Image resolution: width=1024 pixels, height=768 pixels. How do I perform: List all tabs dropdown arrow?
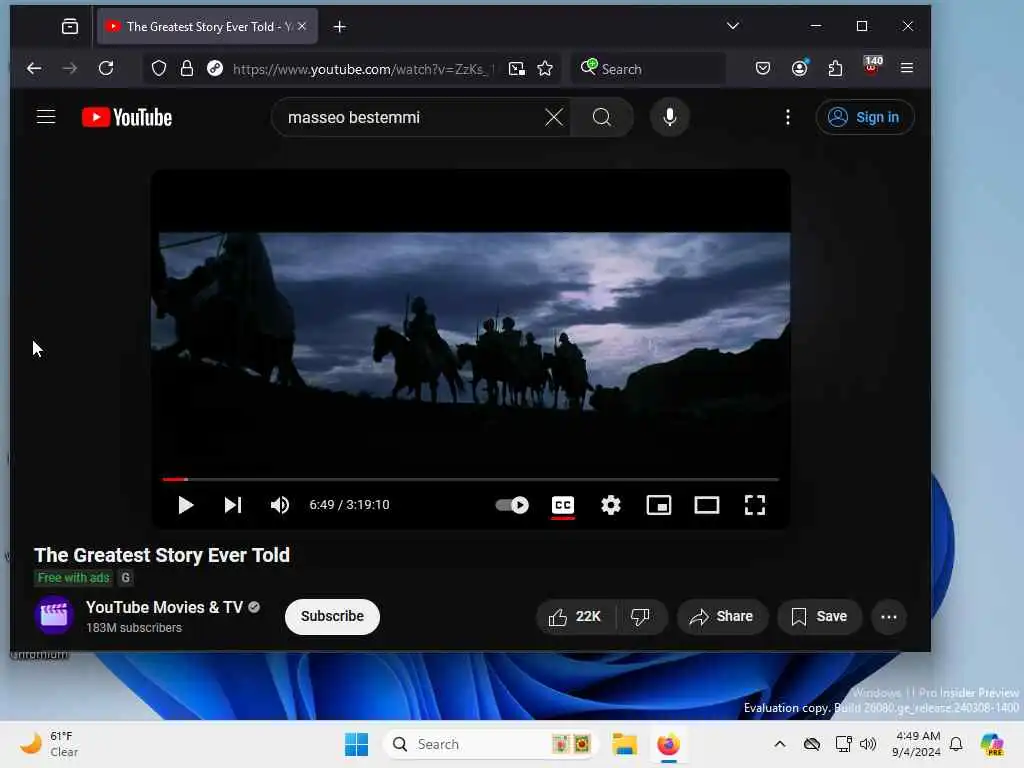tap(733, 26)
